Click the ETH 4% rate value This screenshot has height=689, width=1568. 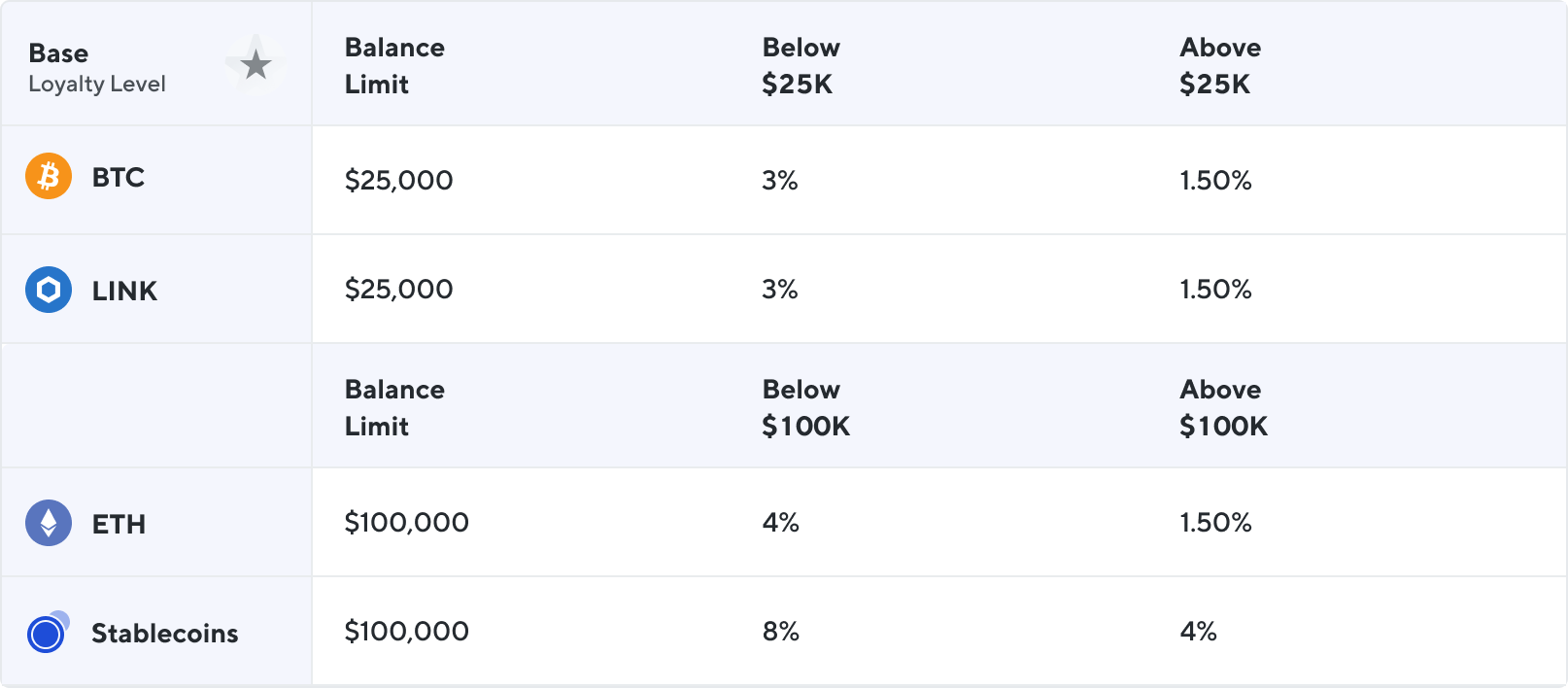780,522
